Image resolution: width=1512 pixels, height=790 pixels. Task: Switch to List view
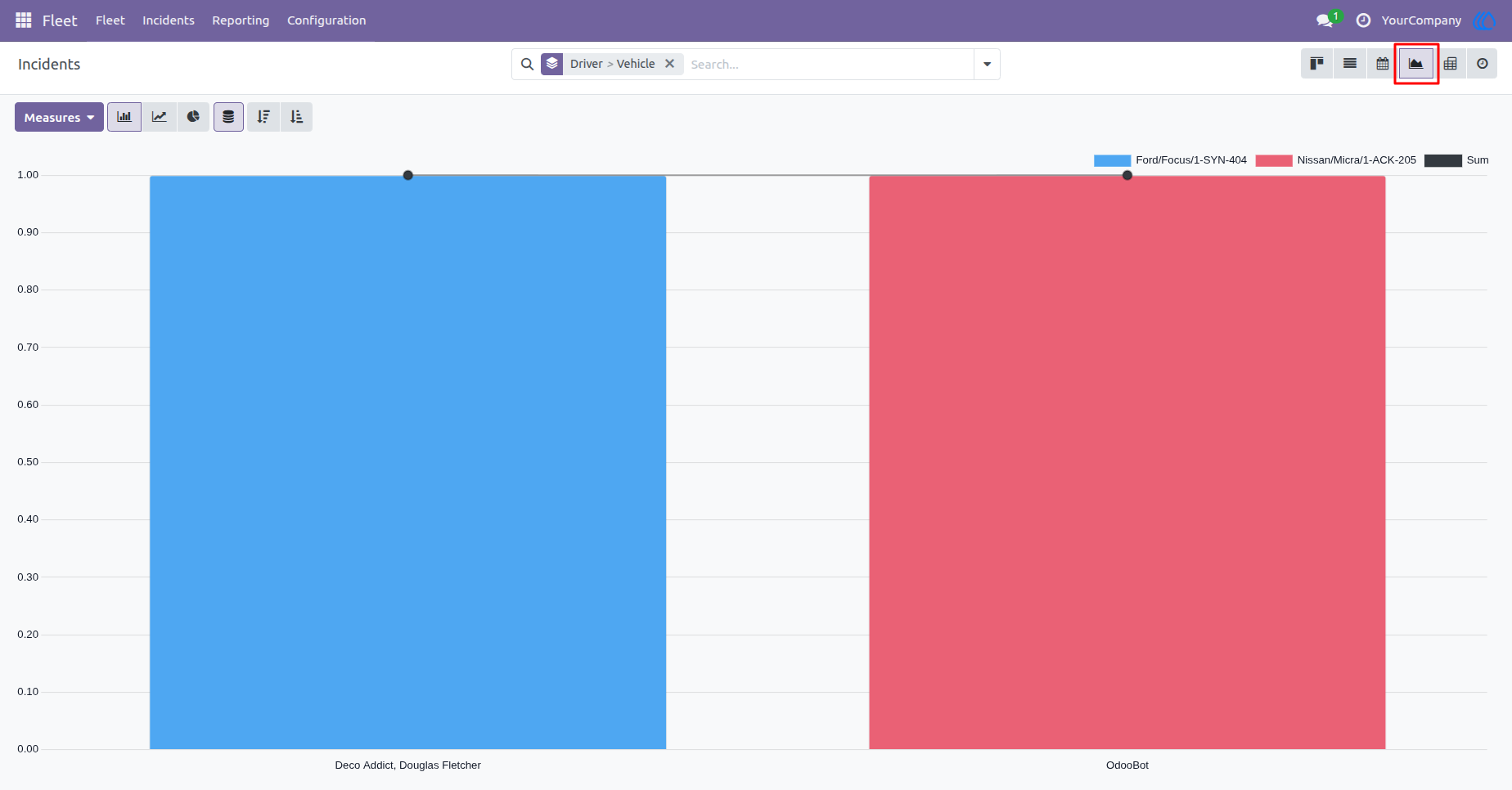click(1350, 64)
